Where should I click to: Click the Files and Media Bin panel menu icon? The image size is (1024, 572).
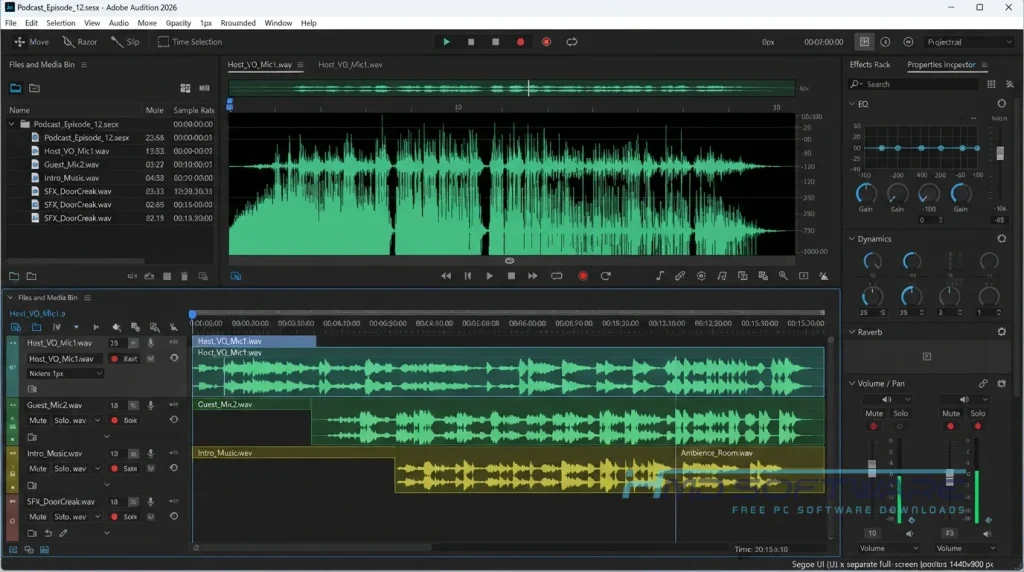tap(84, 65)
